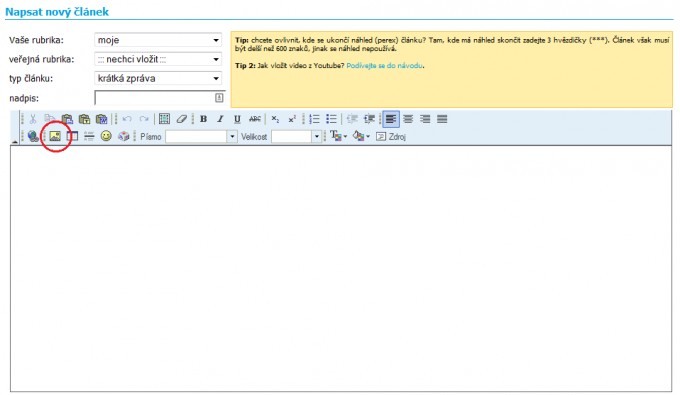This screenshot has width=680, height=395.
Task: Click Paste as plain text icon
Action: pos(84,119)
